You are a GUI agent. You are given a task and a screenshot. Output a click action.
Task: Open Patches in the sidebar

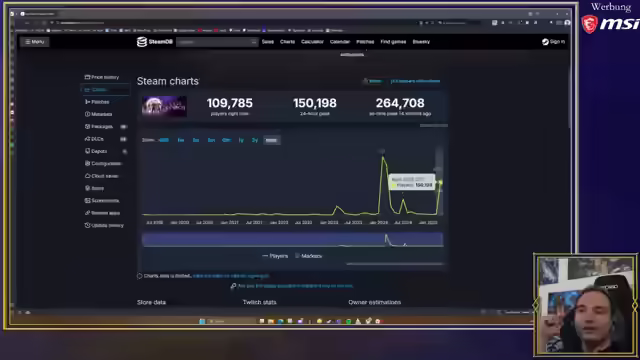click(x=97, y=102)
